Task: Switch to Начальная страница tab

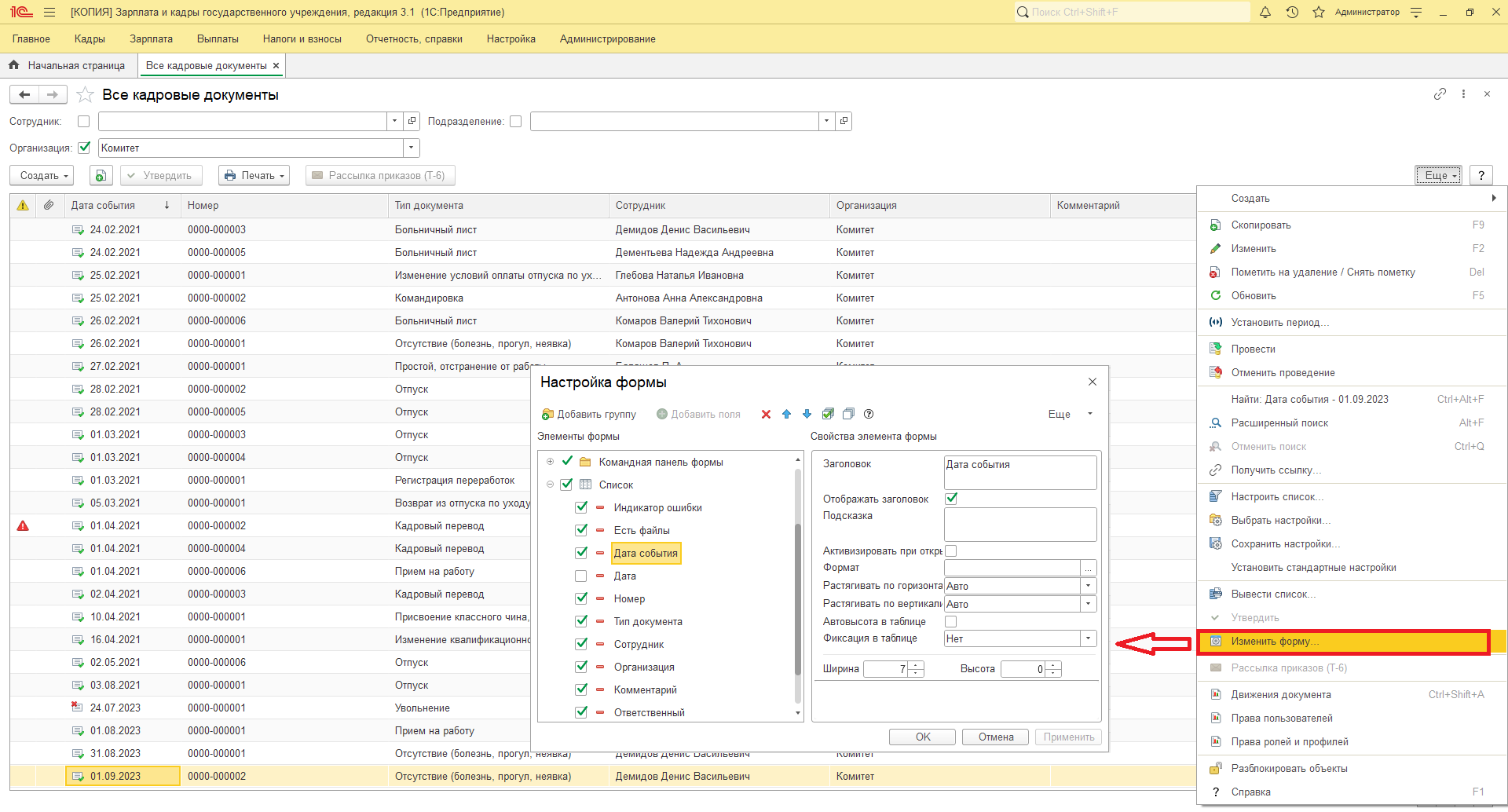Action: point(68,66)
